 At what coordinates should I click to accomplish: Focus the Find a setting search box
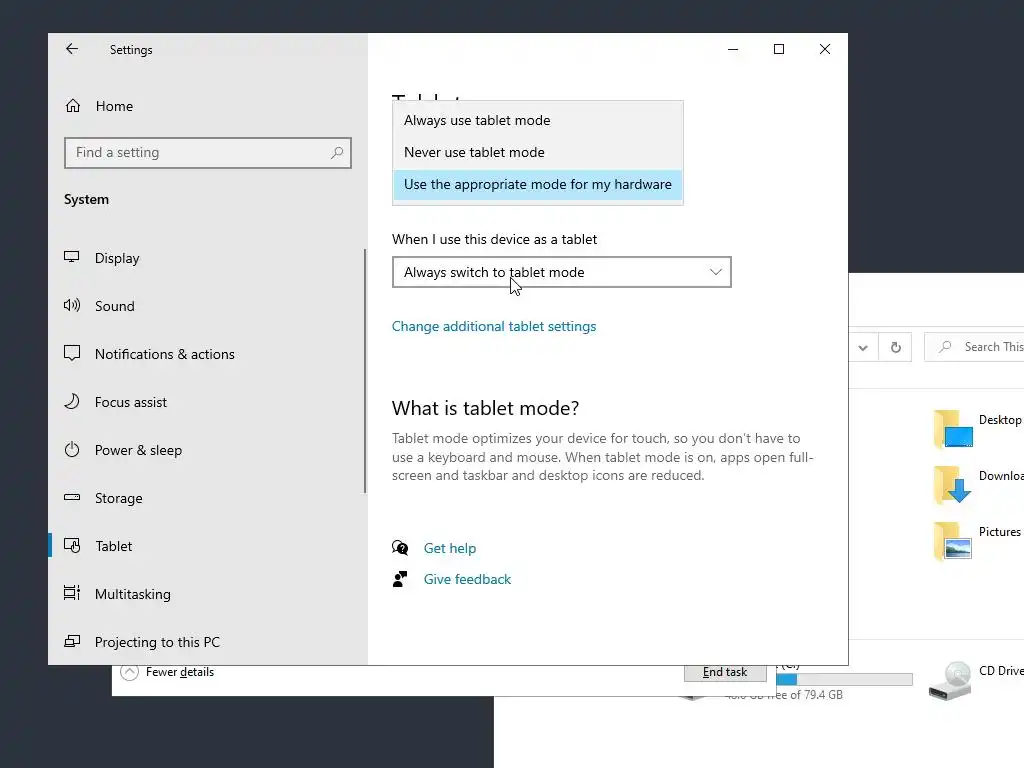point(208,153)
